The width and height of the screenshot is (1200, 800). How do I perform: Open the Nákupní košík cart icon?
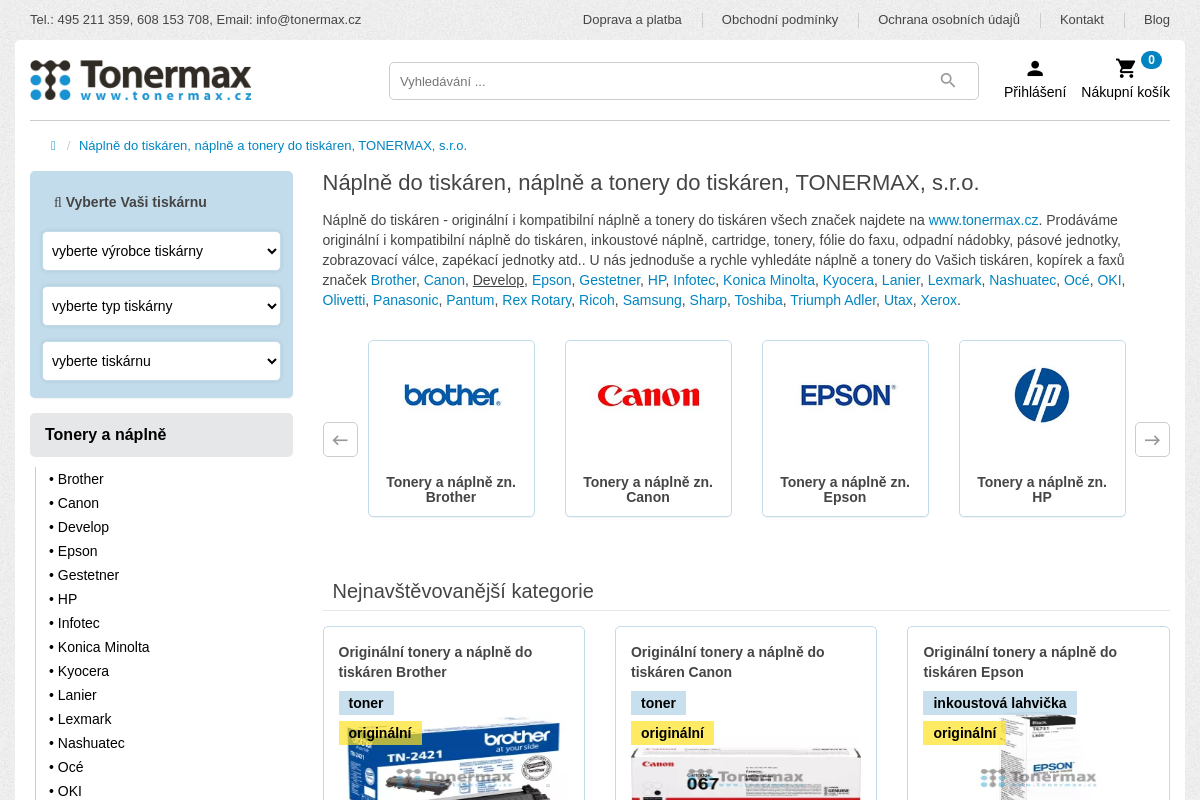1126,68
